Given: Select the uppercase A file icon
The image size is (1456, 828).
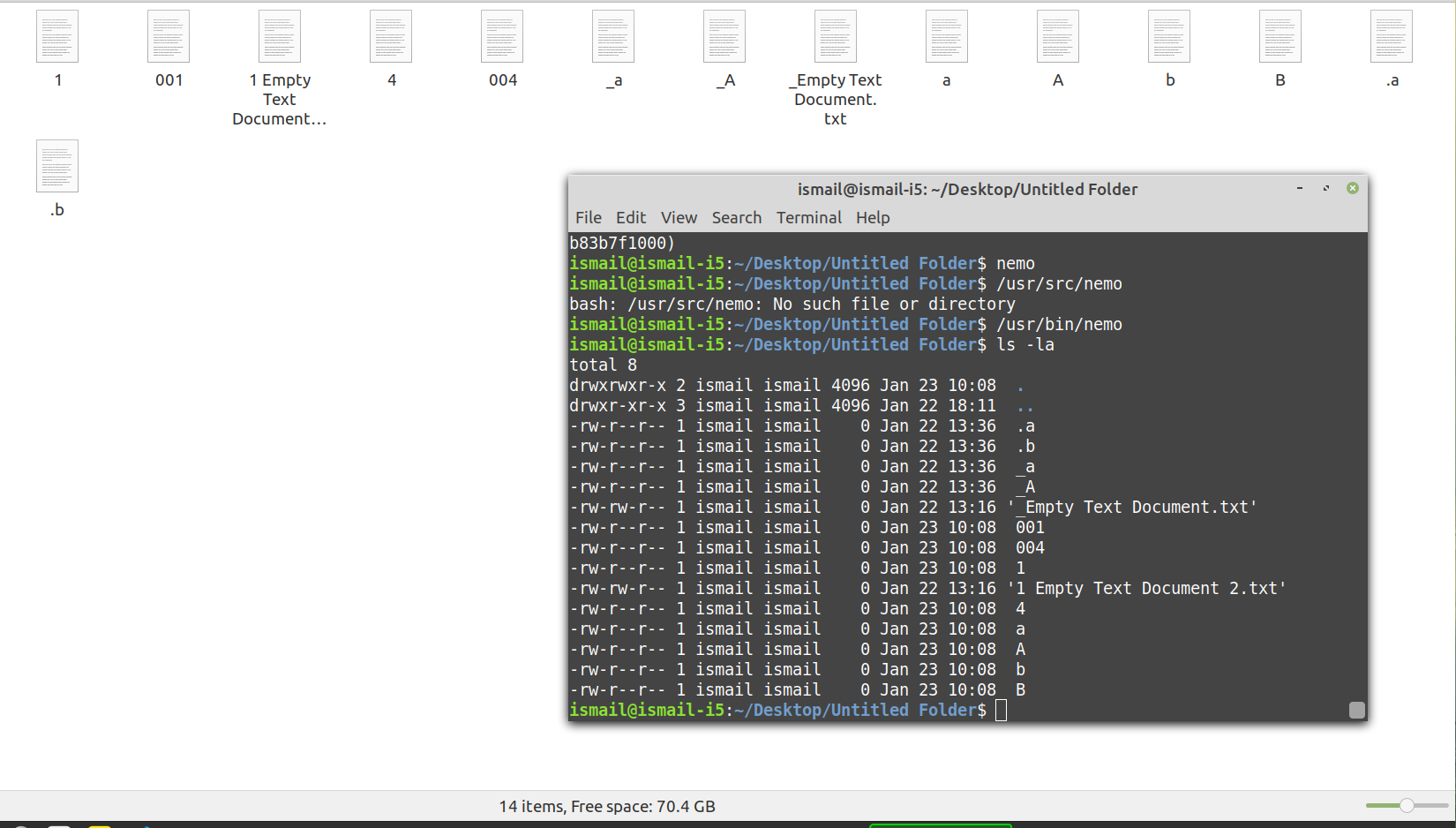Looking at the screenshot, I should 1058,36.
